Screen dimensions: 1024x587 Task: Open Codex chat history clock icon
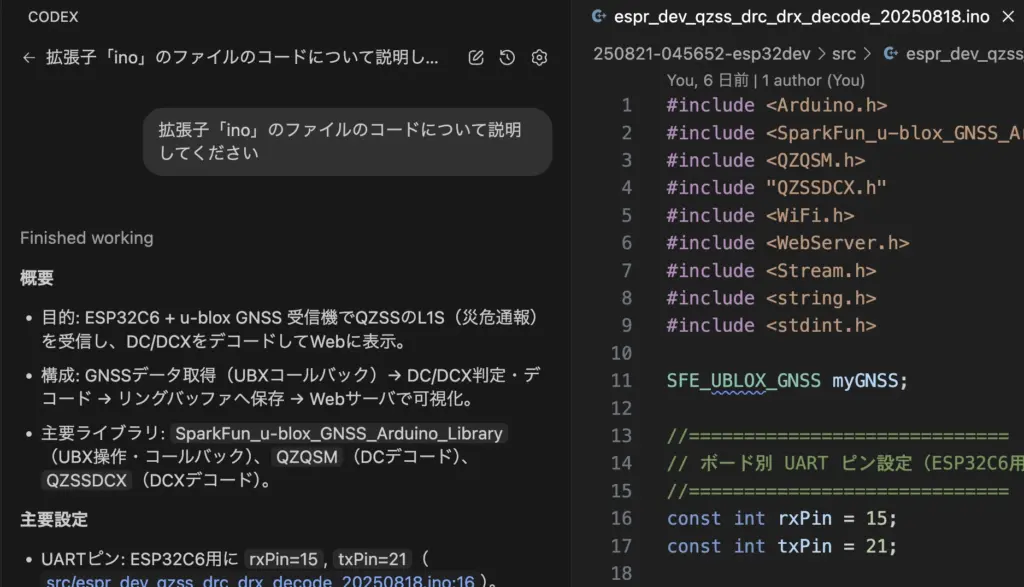tap(507, 57)
